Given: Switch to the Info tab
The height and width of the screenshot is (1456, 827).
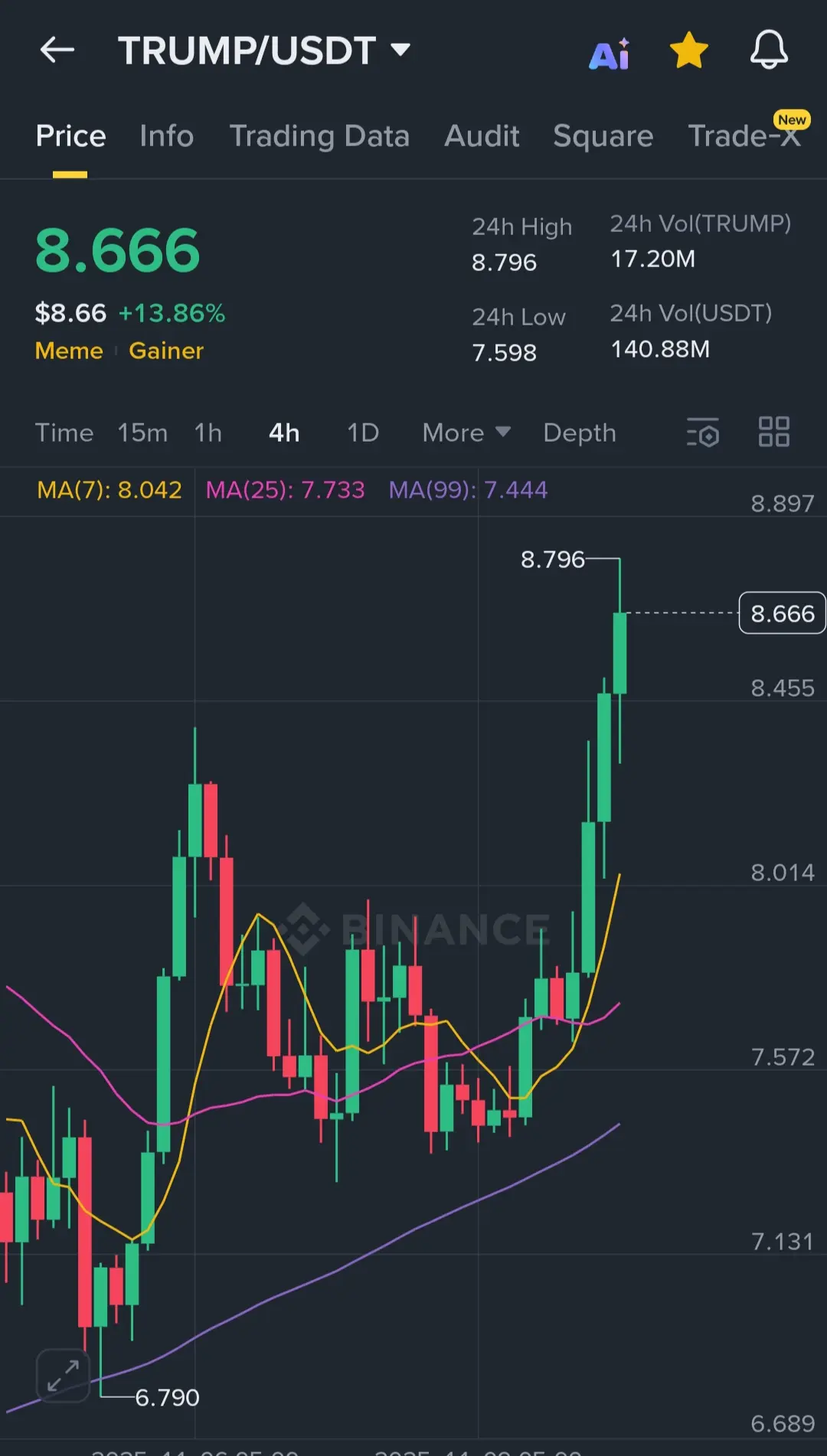Looking at the screenshot, I should coord(166,136).
